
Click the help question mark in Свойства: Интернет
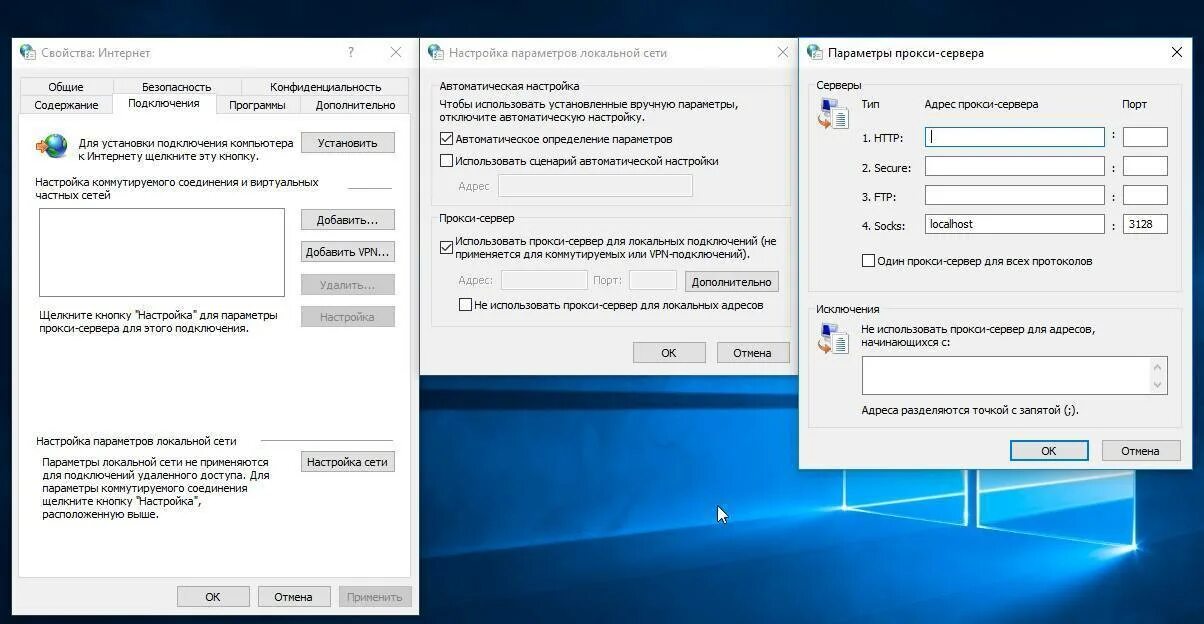[x=349, y=52]
